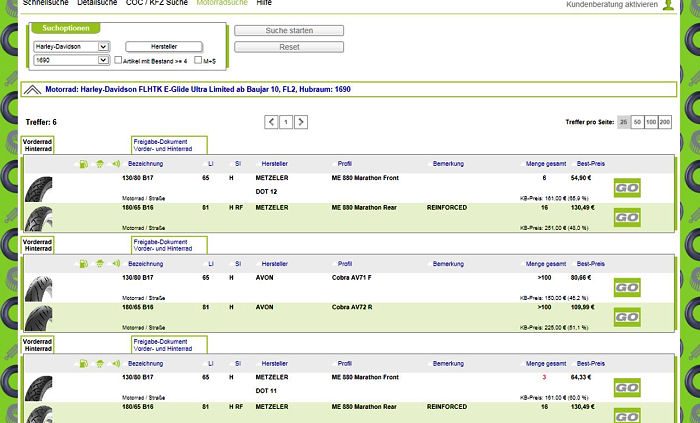Click the GO button for Metzeler 64,33 € tire
This screenshot has height=423, width=700.
[x=627, y=388]
